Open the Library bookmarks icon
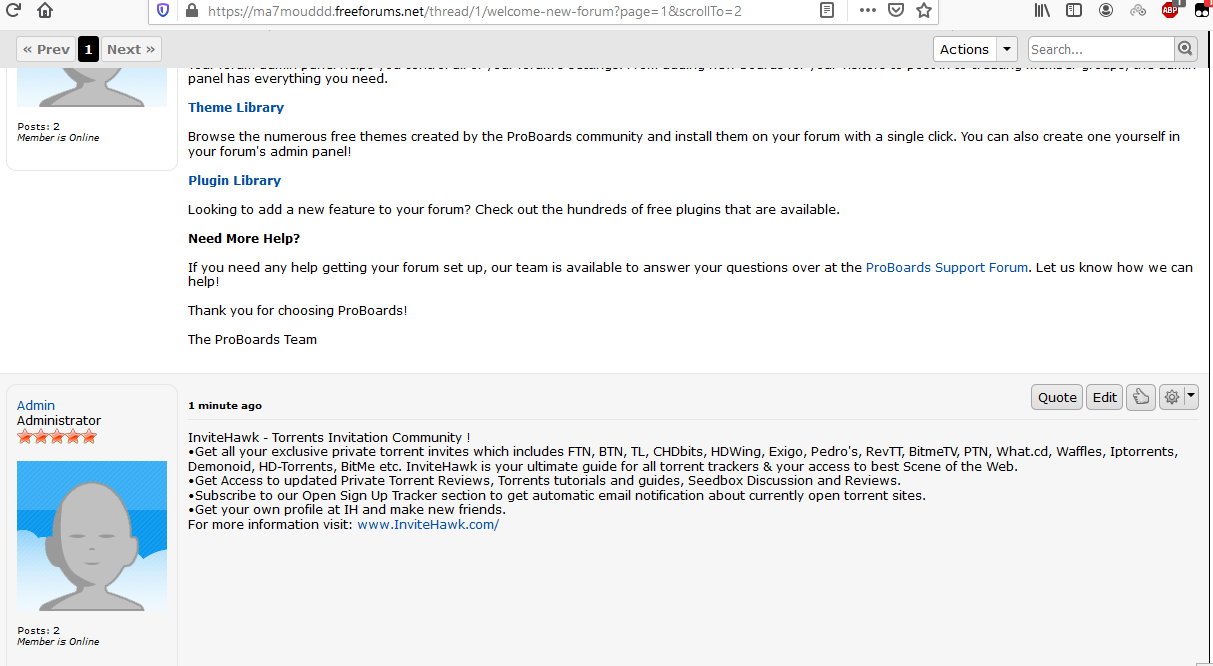This screenshot has height=666, width=1213. click(x=1042, y=10)
